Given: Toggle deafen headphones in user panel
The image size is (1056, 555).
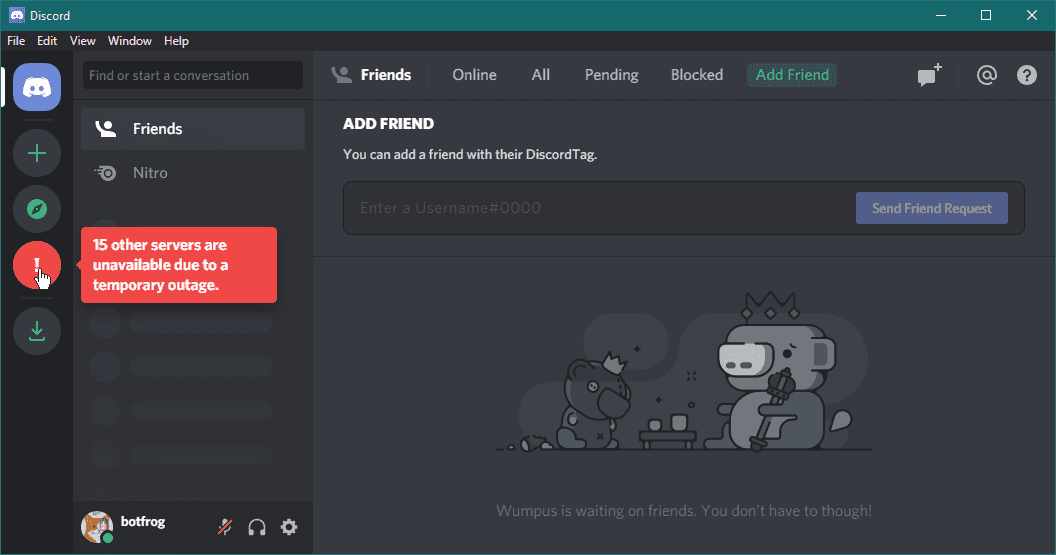Looking at the screenshot, I should [257, 527].
